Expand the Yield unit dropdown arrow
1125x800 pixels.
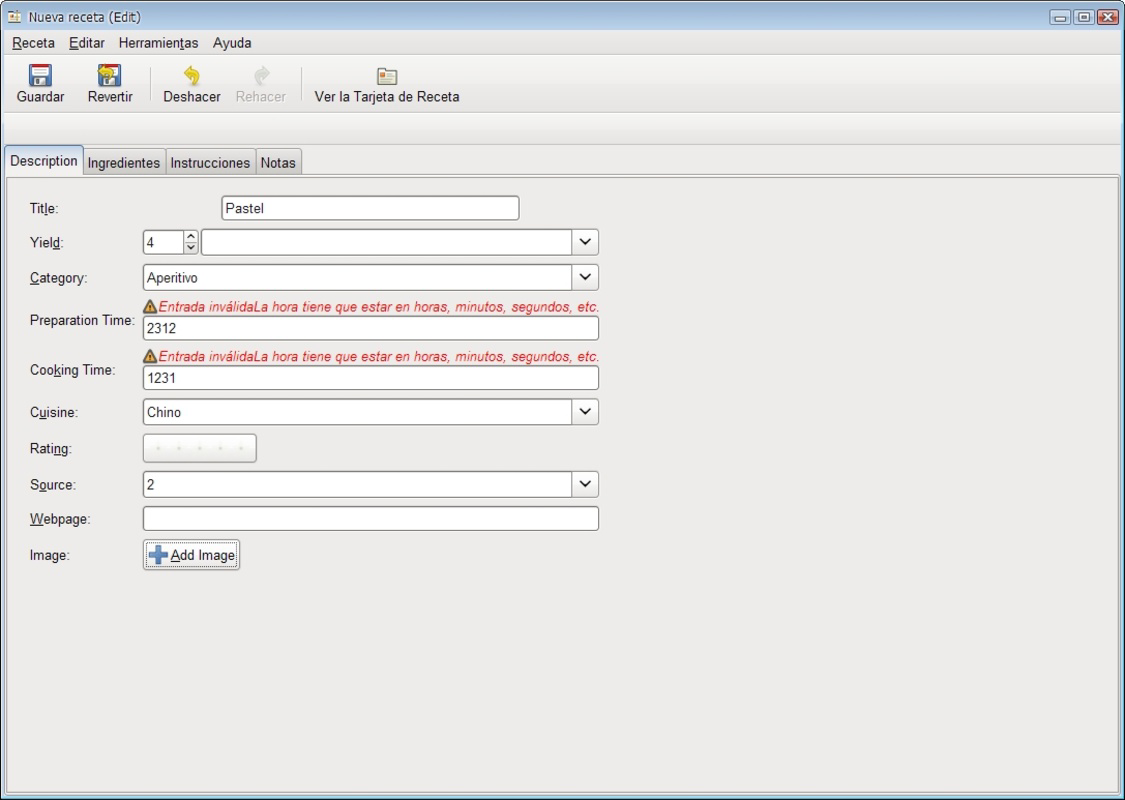pyautogui.click(x=585, y=243)
